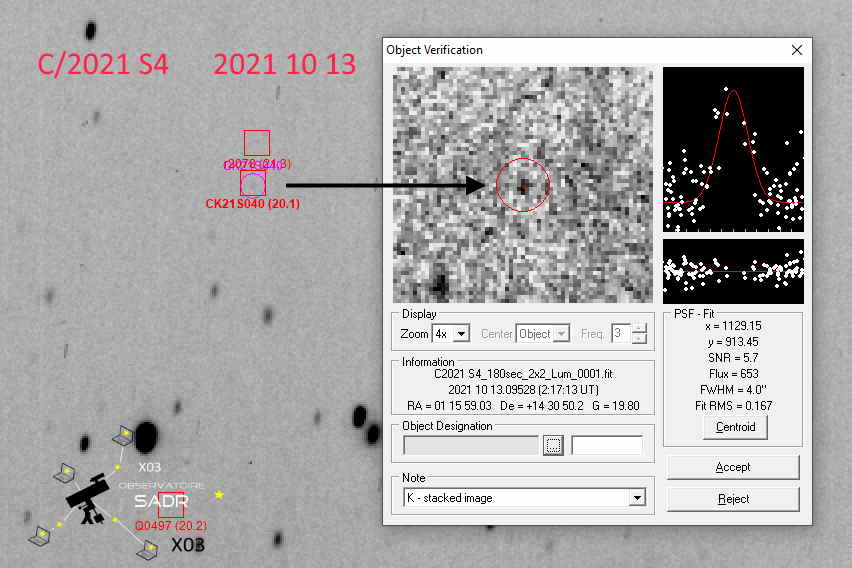Click the Reject button
The height and width of the screenshot is (568, 852).
click(732, 499)
